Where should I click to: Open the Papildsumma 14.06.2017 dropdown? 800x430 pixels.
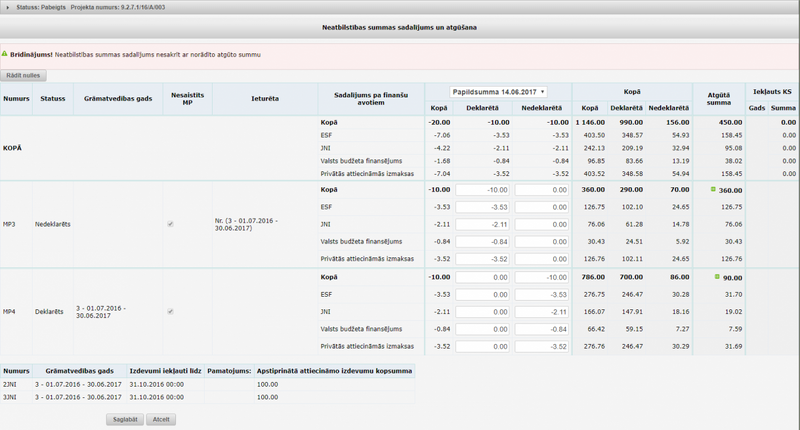(x=498, y=92)
